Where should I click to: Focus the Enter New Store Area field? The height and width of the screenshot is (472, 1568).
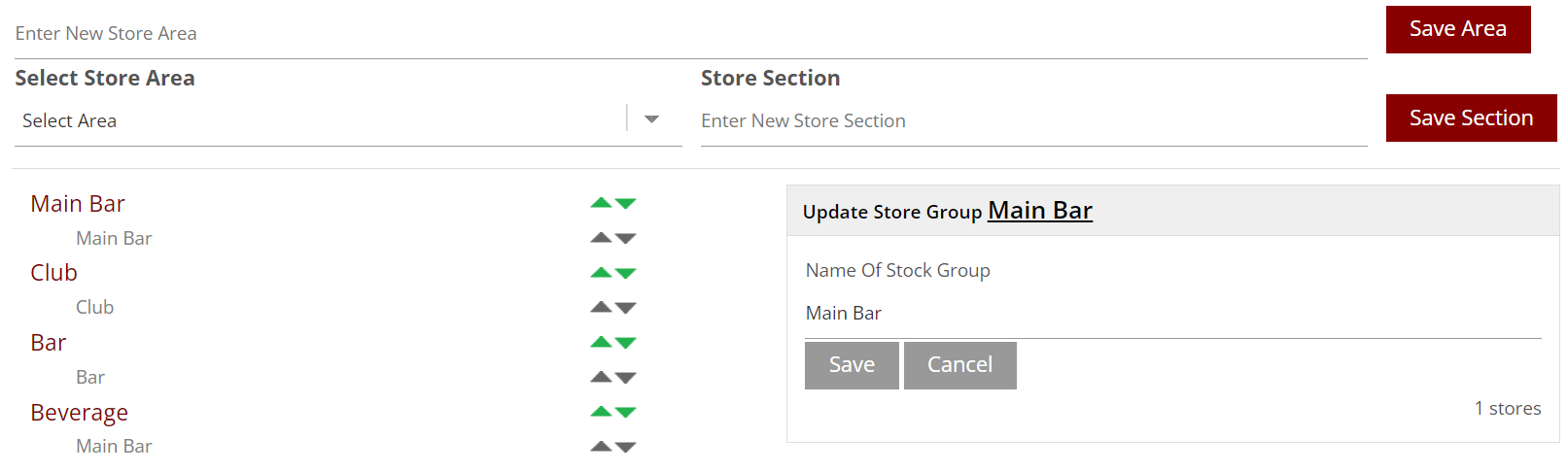point(690,34)
